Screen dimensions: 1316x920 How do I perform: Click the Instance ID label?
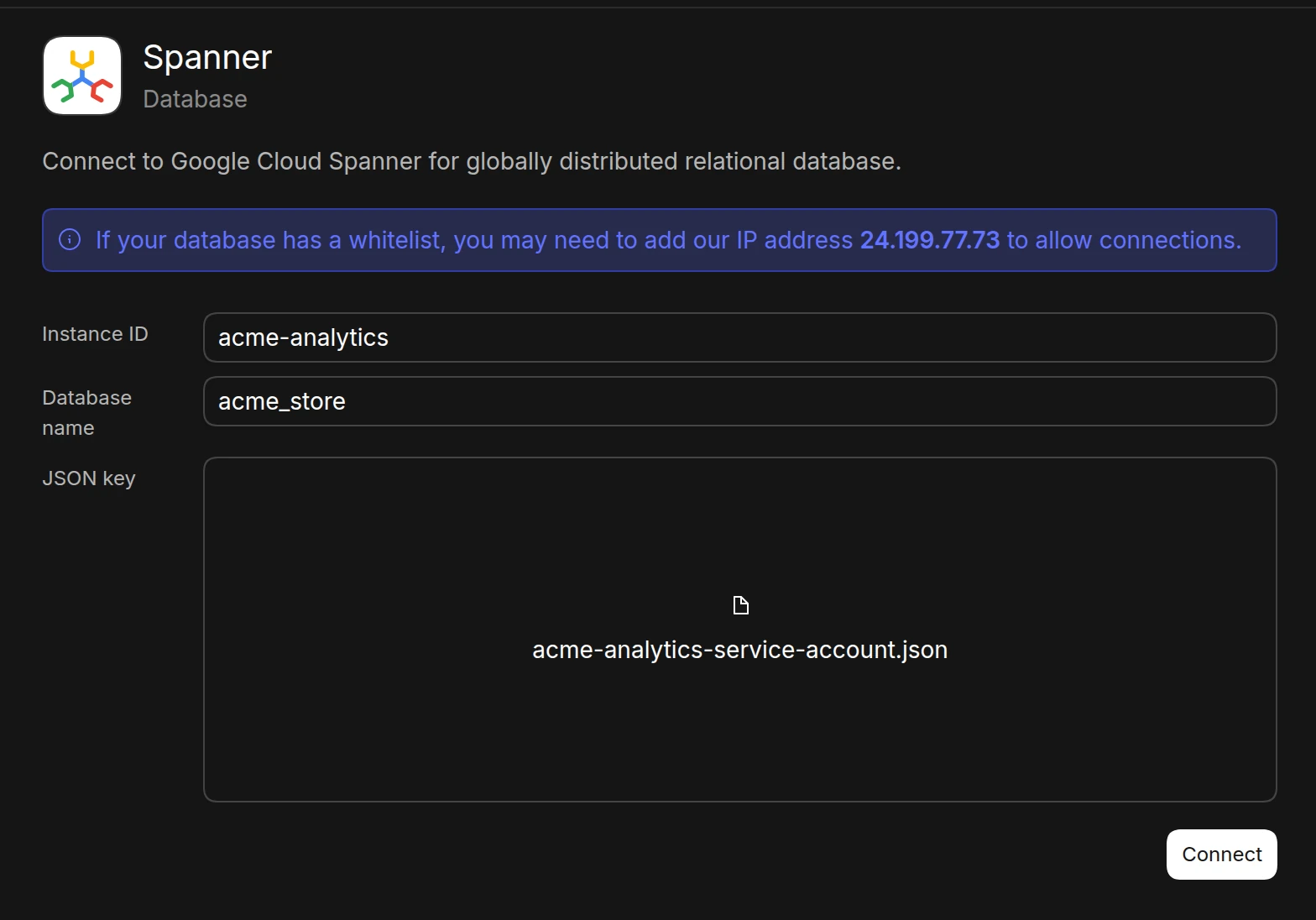(x=95, y=334)
